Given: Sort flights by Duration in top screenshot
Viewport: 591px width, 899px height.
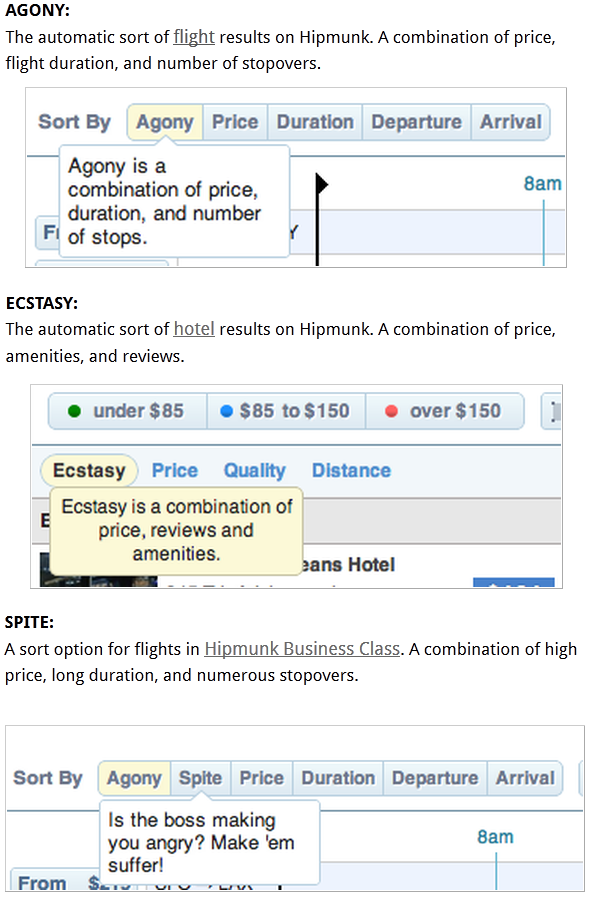Looking at the screenshot, I should [x=315, y=122].
